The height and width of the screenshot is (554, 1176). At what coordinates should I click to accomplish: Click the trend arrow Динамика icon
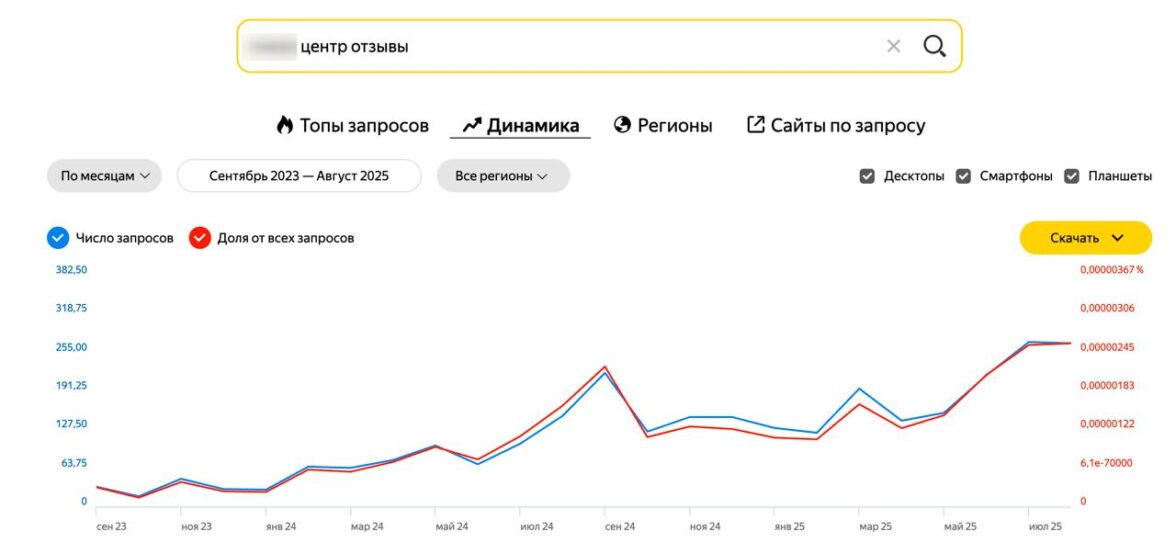click(x=472, y=126)
